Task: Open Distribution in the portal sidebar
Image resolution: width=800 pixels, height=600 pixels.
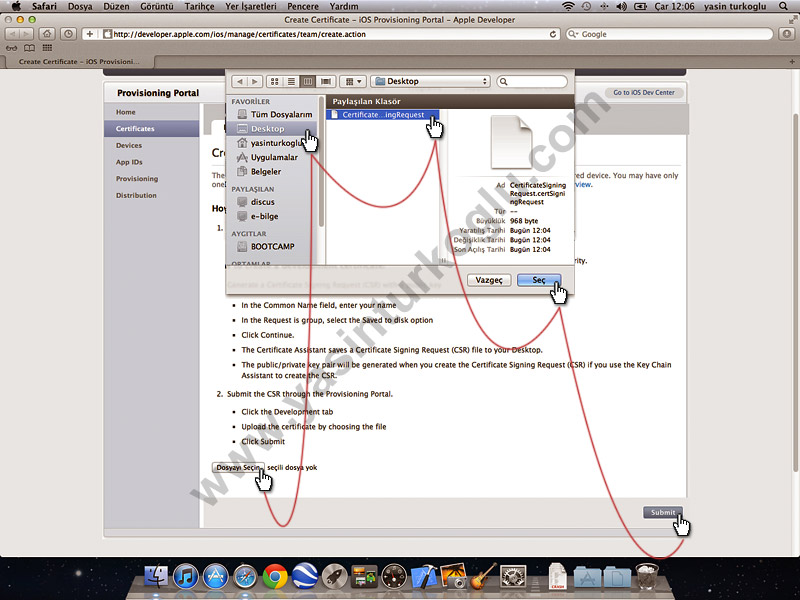Action: click(136, 195)
